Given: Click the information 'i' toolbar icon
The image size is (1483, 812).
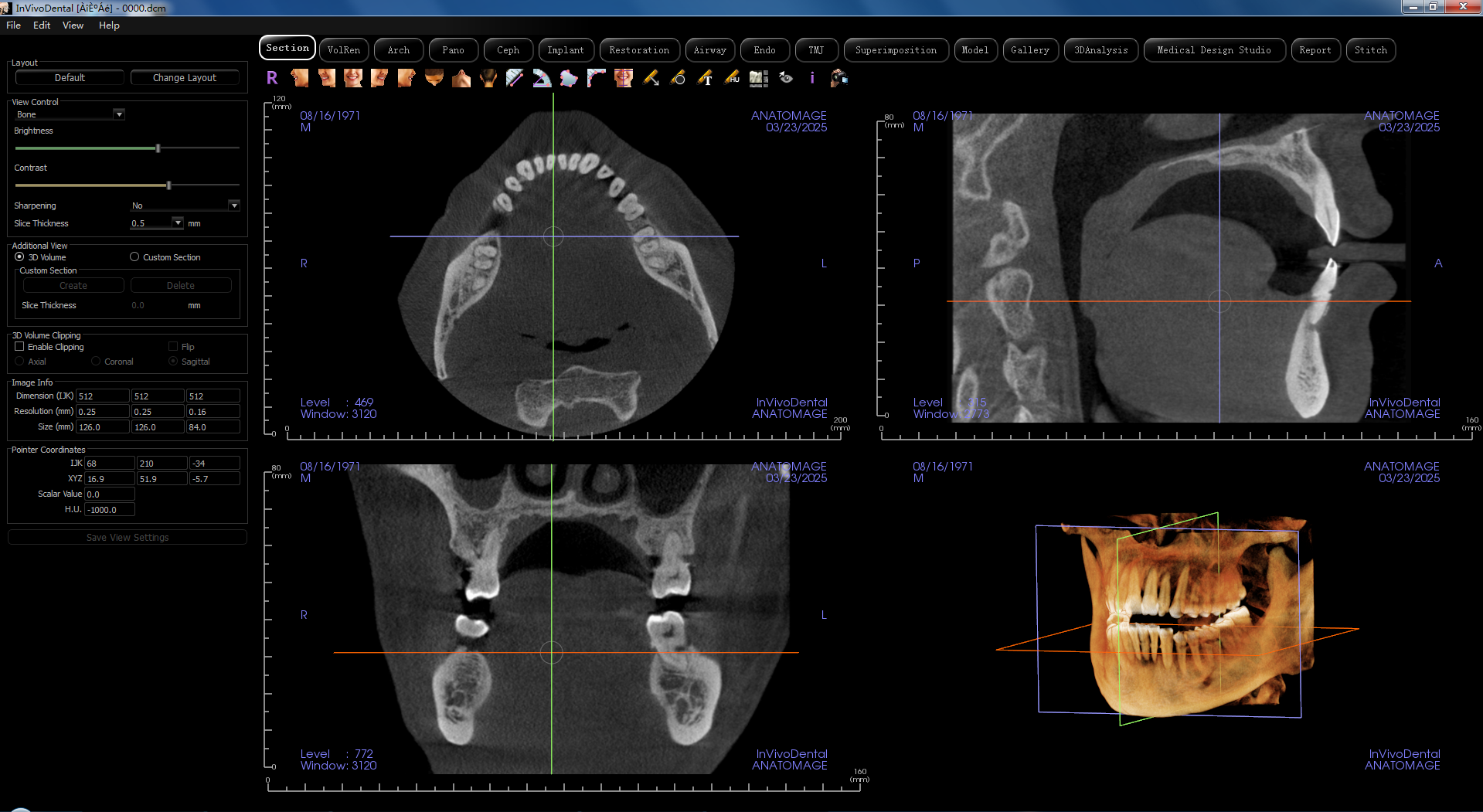Looking at the screenshot, I should [812, 78].
